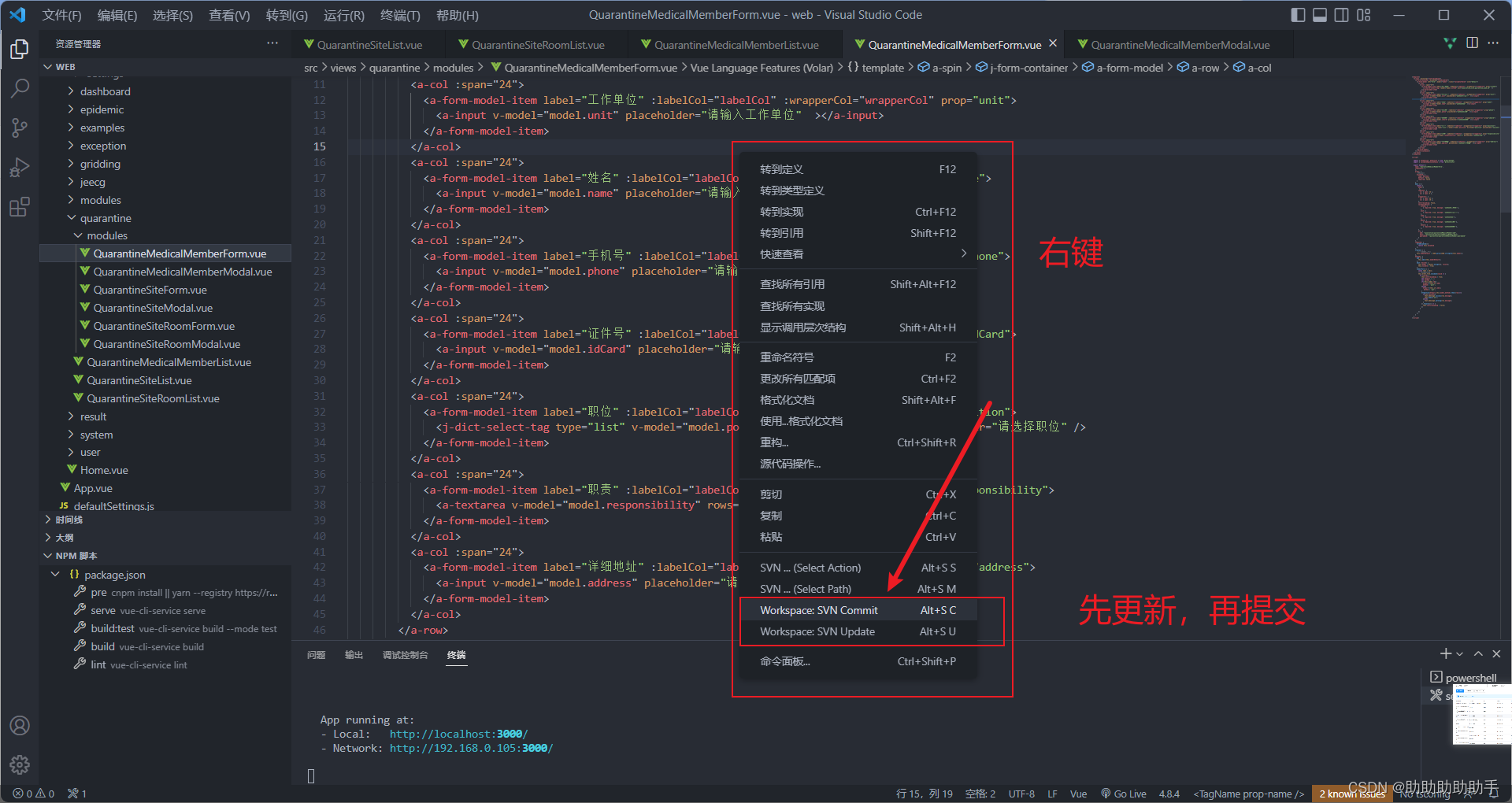Viewport: 1512px width, 803px height.
Task: Switch to QuarantineSiteList.vue tab
Action: coord(369,45)
